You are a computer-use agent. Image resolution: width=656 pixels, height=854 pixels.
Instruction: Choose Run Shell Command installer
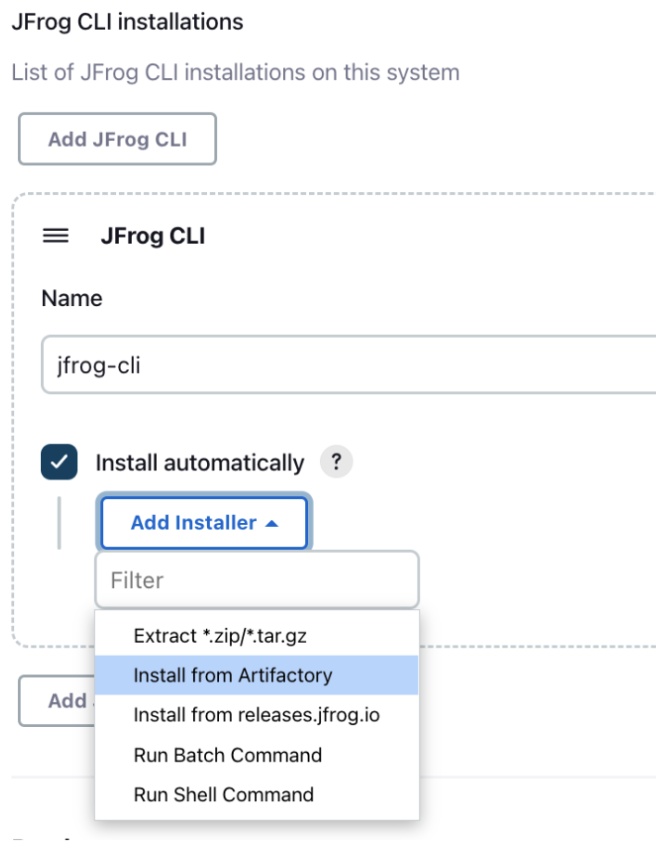tap(226, 794)
